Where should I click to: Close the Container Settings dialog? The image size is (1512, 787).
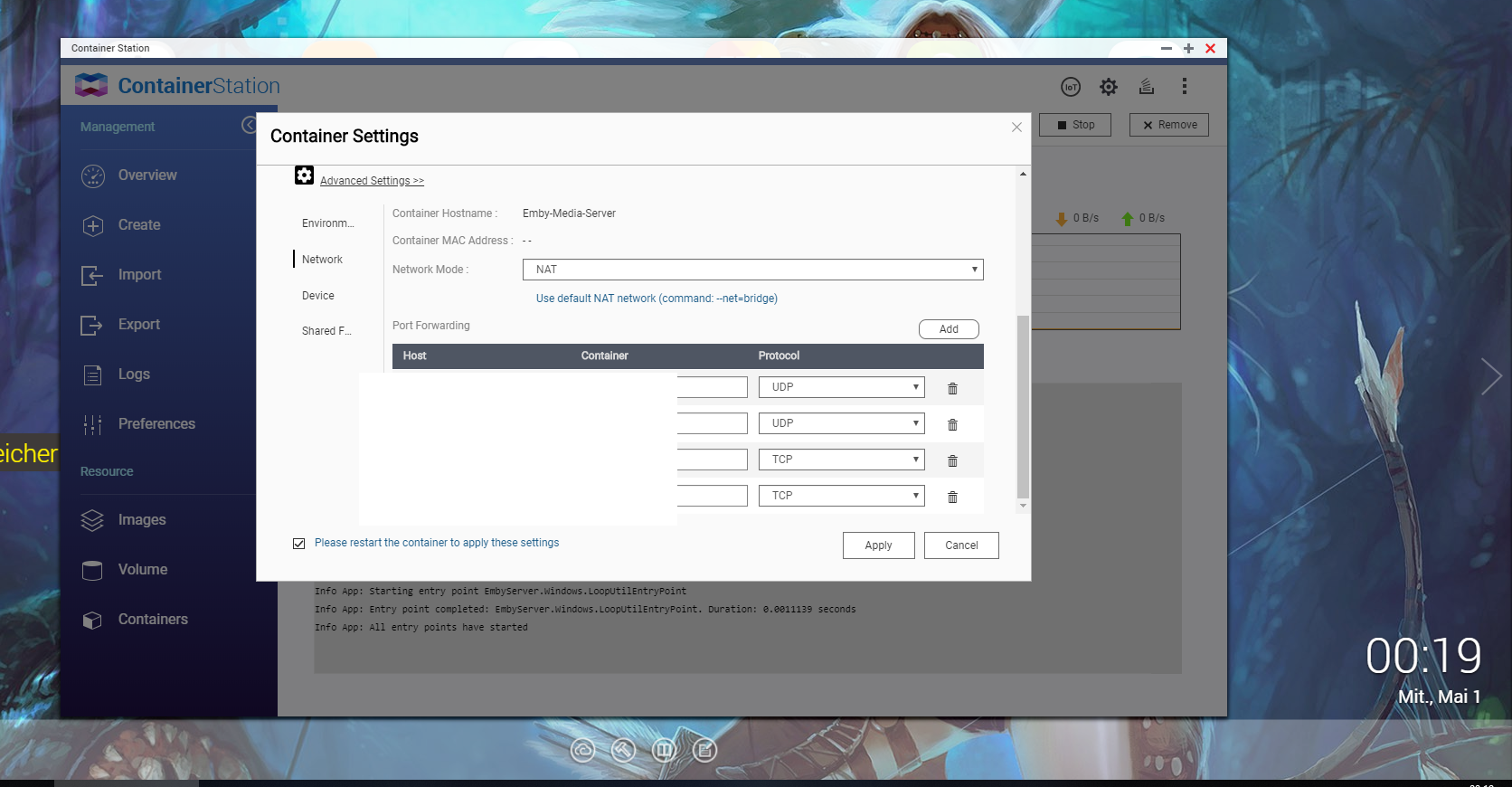point(1016,128)
